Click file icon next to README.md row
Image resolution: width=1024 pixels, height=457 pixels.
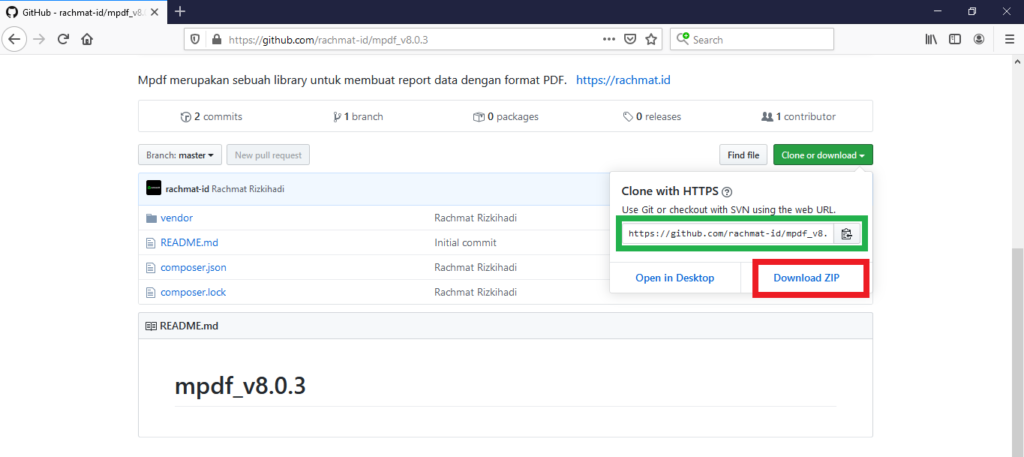coord(151,243)
